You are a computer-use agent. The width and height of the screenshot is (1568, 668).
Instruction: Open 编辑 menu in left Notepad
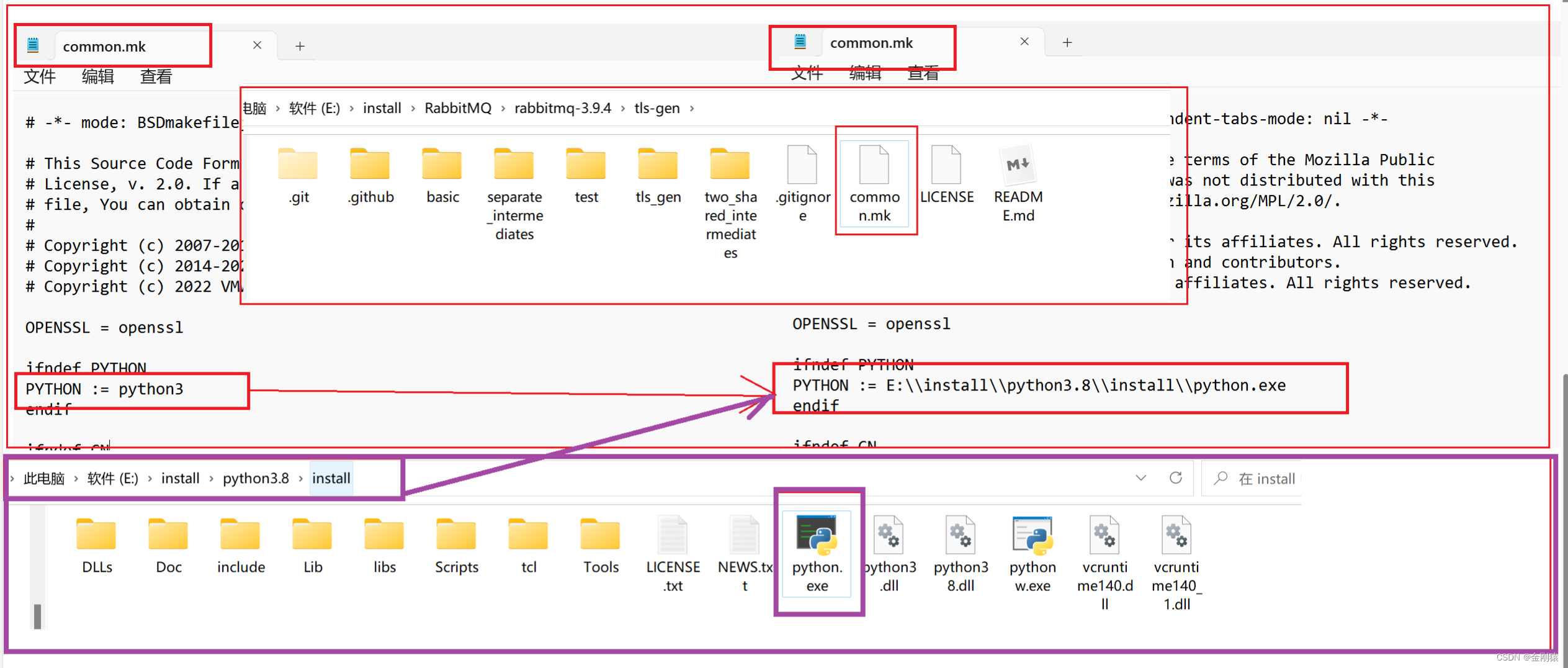click(98, 77)
